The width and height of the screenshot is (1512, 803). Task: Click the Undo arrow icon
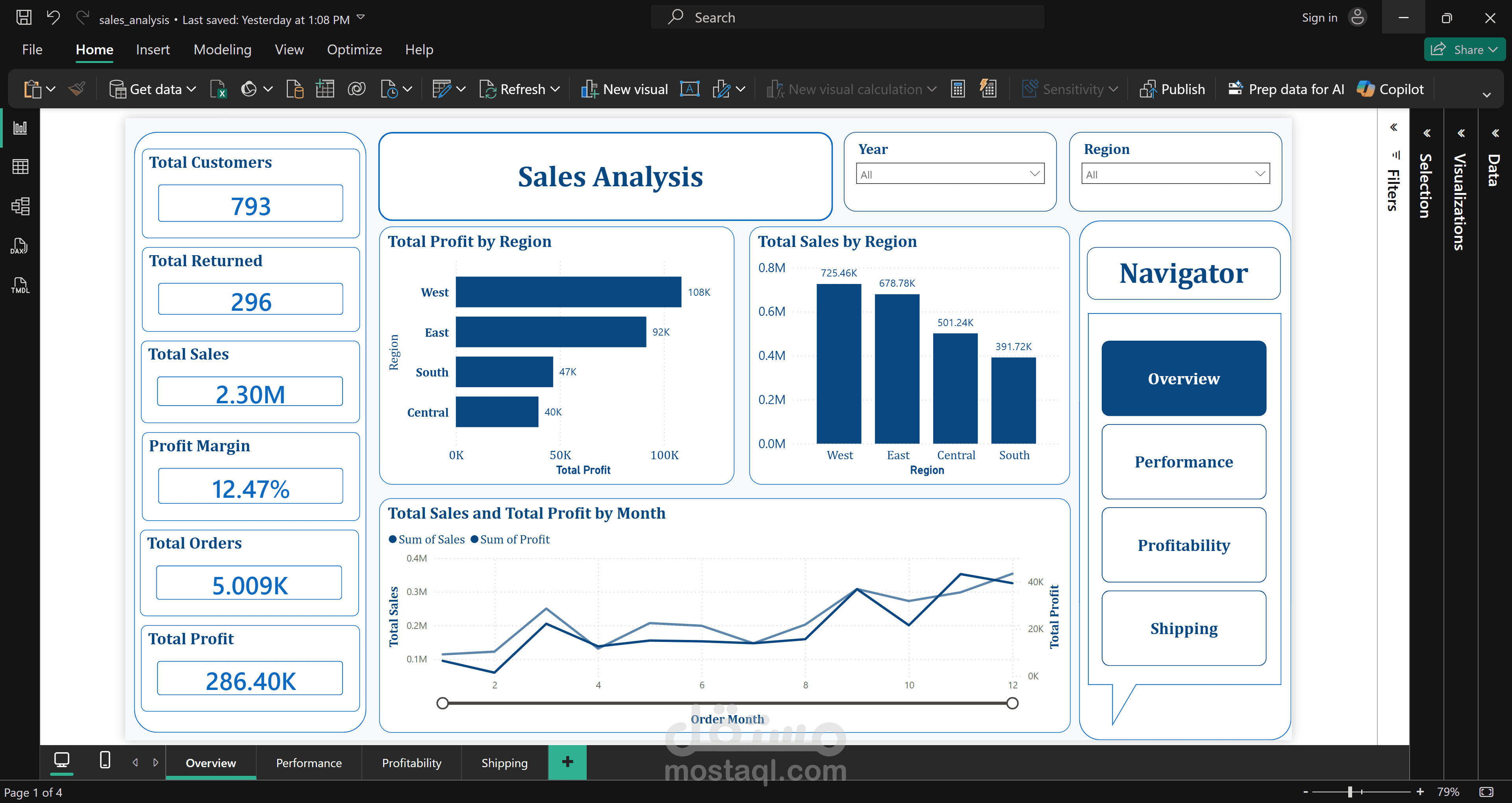click(54, 18)
